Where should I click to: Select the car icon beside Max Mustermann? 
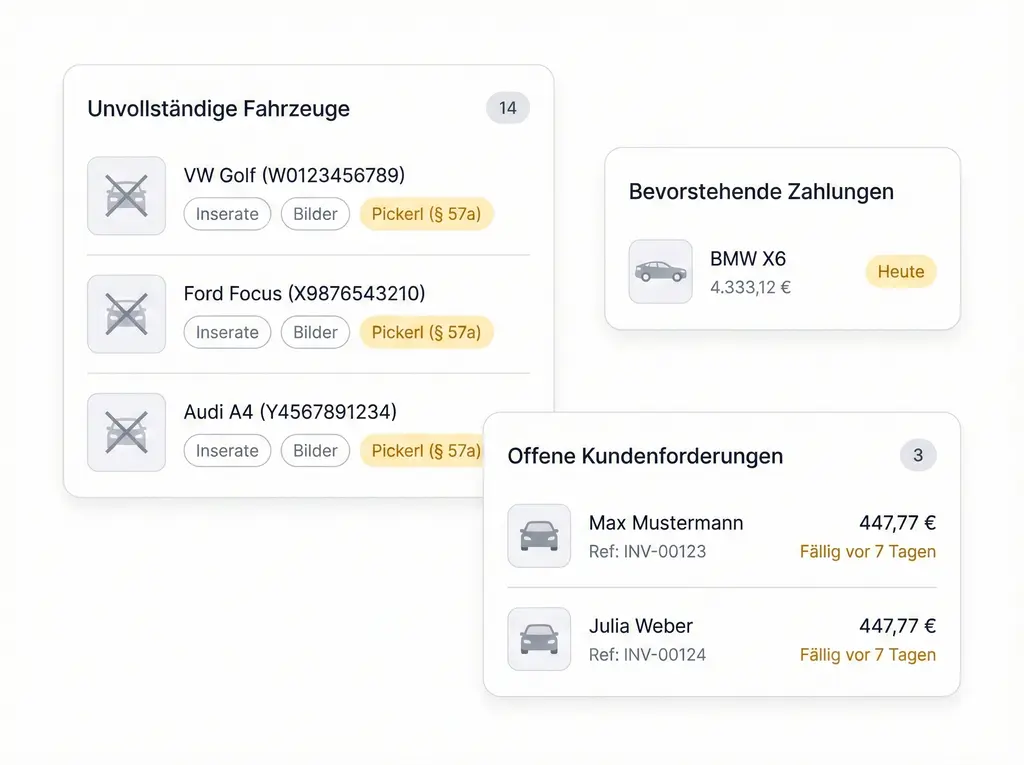click(x=539, y=536)
